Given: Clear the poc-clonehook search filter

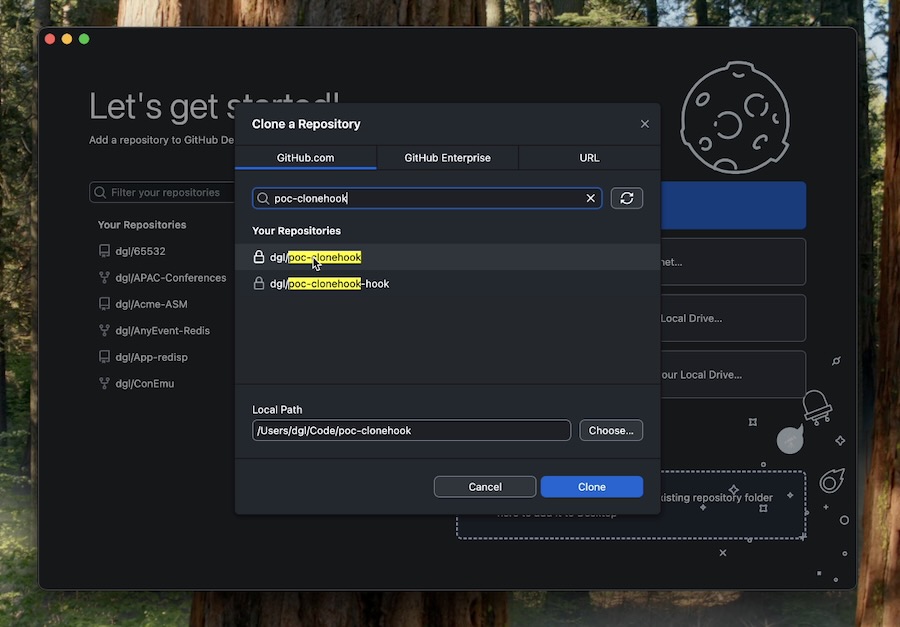Looking at the screenshot, I should (591, 198).
